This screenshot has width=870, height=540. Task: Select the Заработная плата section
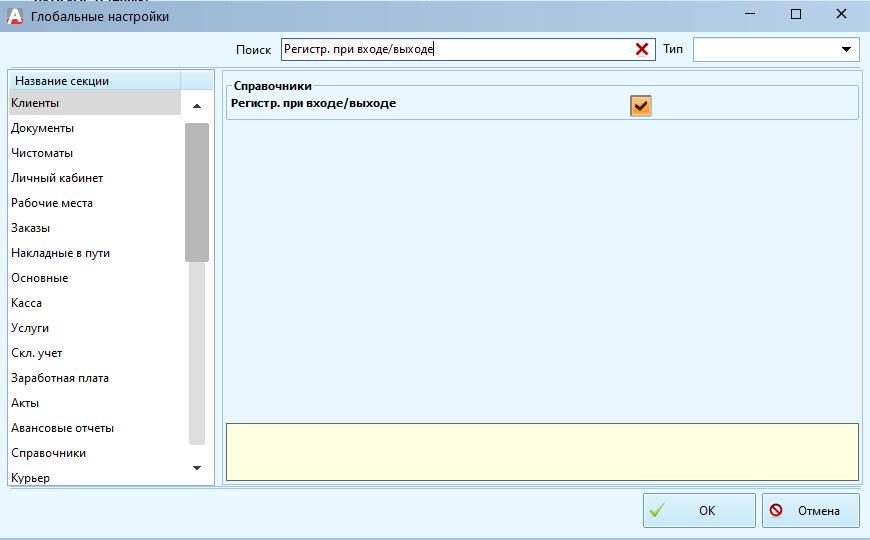pos(60,378)
